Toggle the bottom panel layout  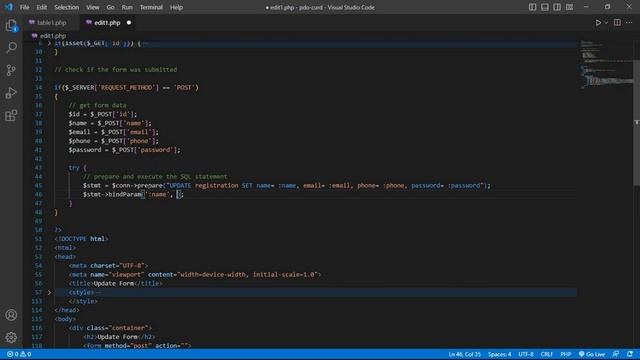(544, 7)
